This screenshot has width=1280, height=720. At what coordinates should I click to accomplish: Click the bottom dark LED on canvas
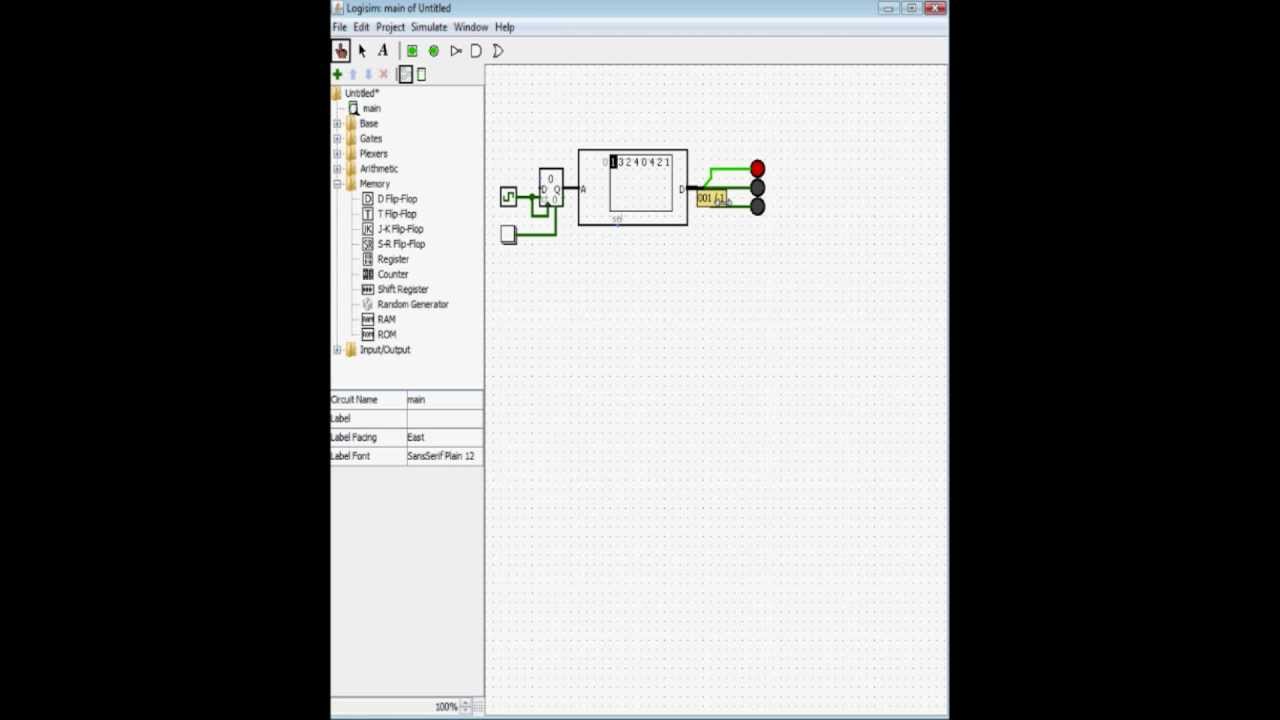757,207
